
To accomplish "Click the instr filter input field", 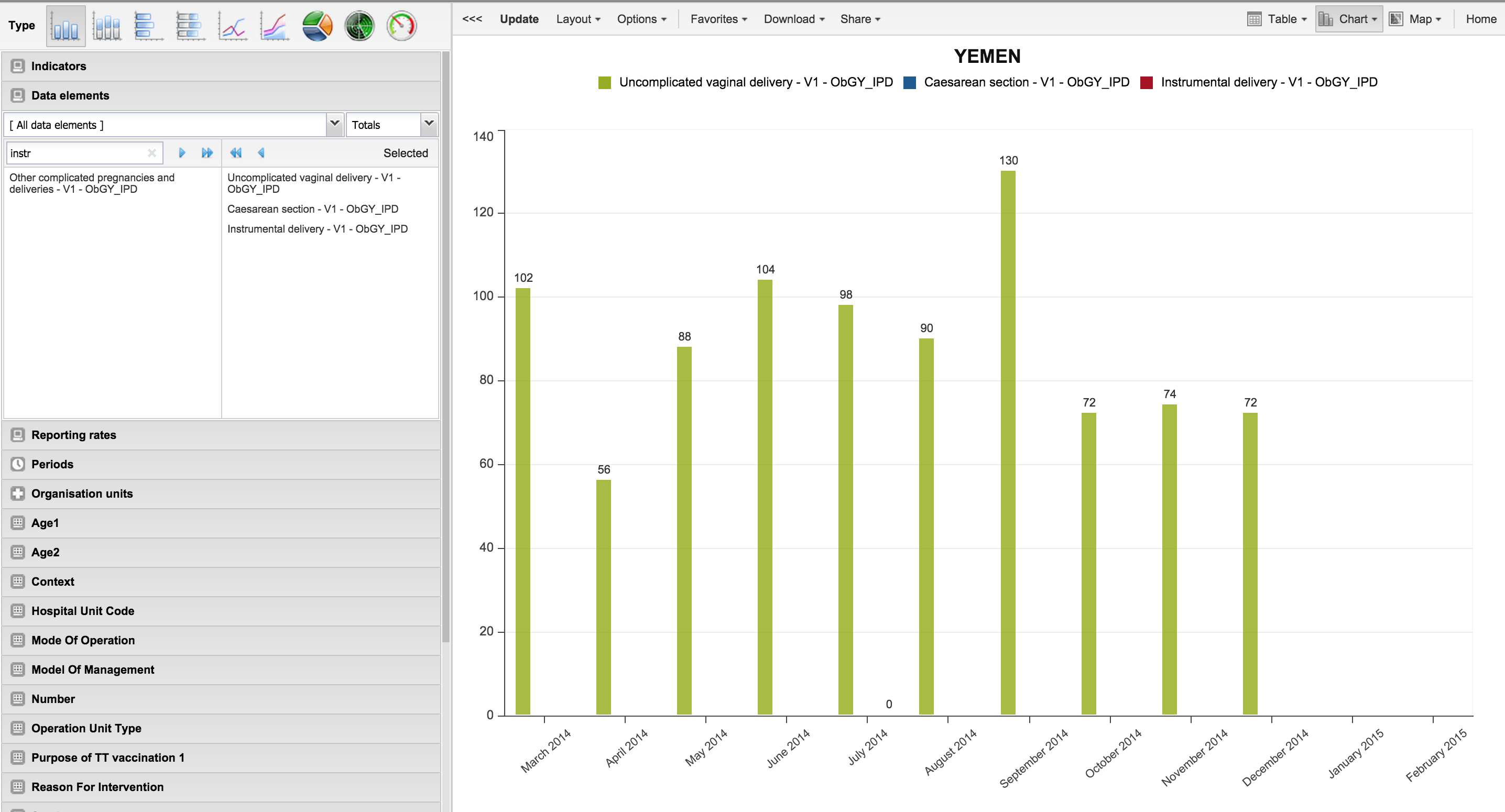I will [x=76, y=153].
